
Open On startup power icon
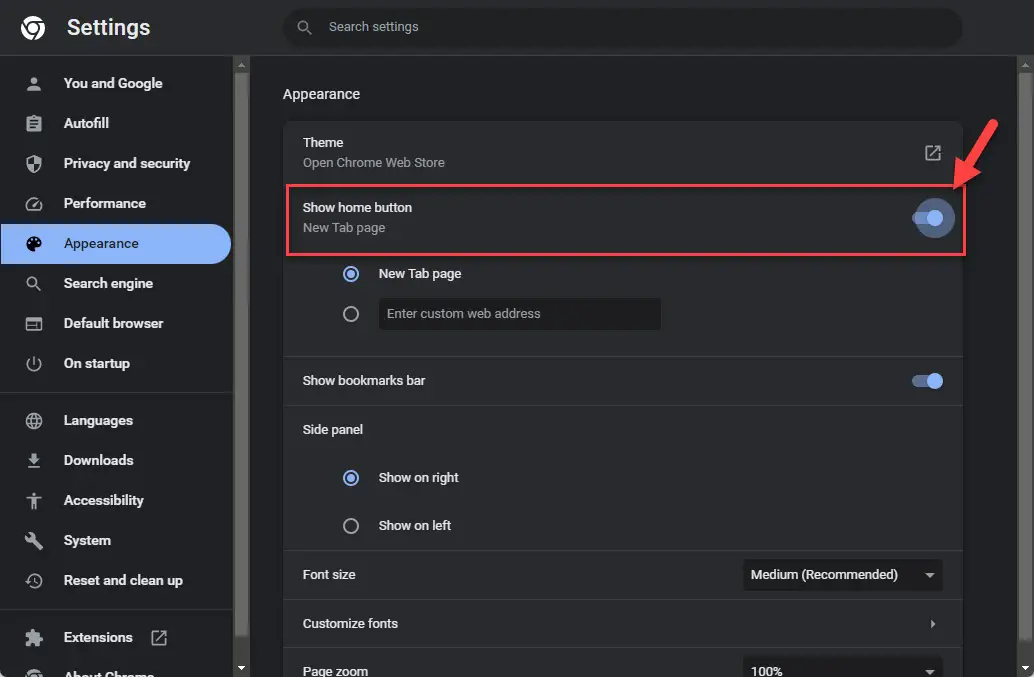(x=34, y=363)
